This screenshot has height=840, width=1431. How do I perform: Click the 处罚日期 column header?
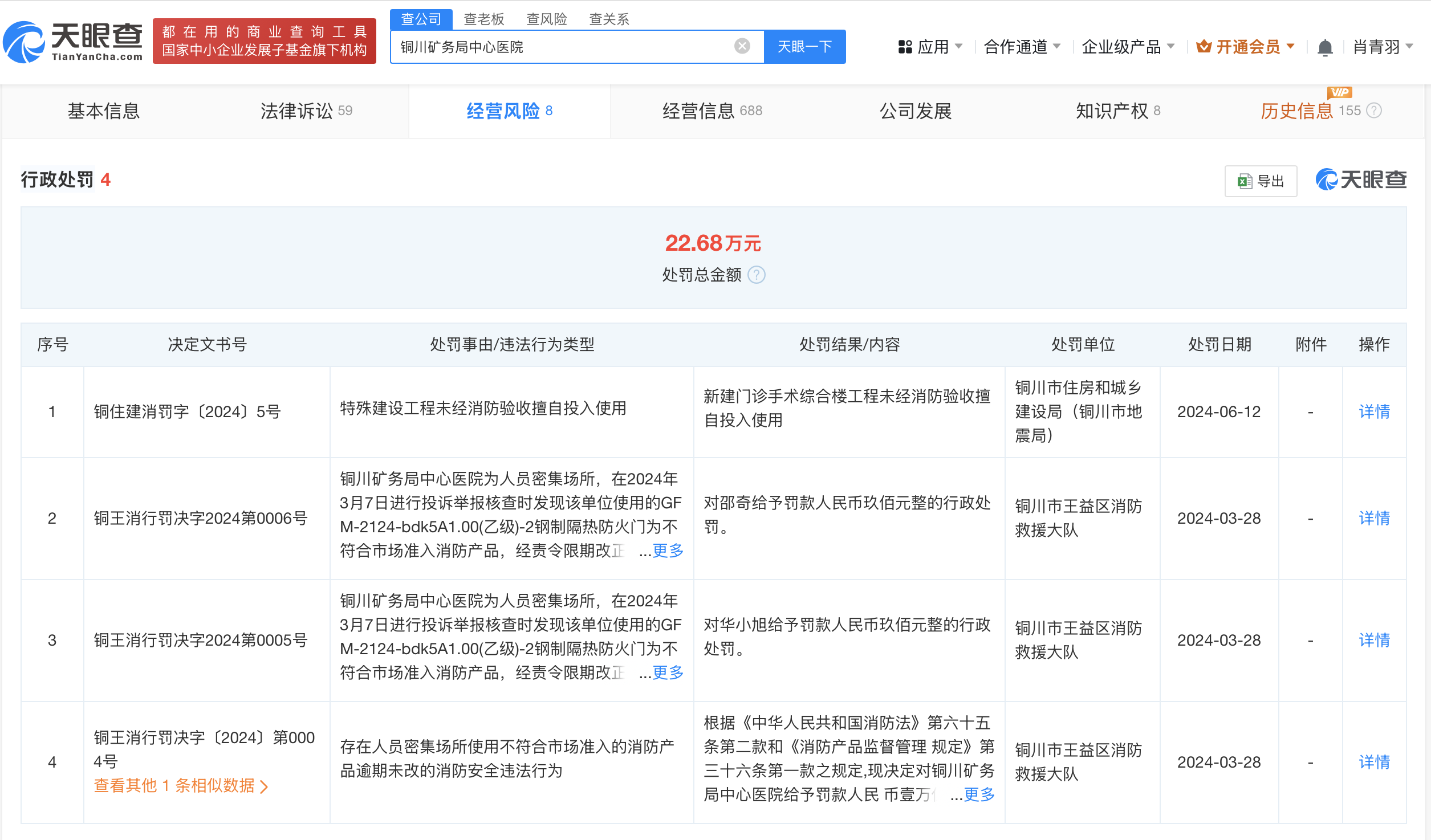coord(1219,344)
